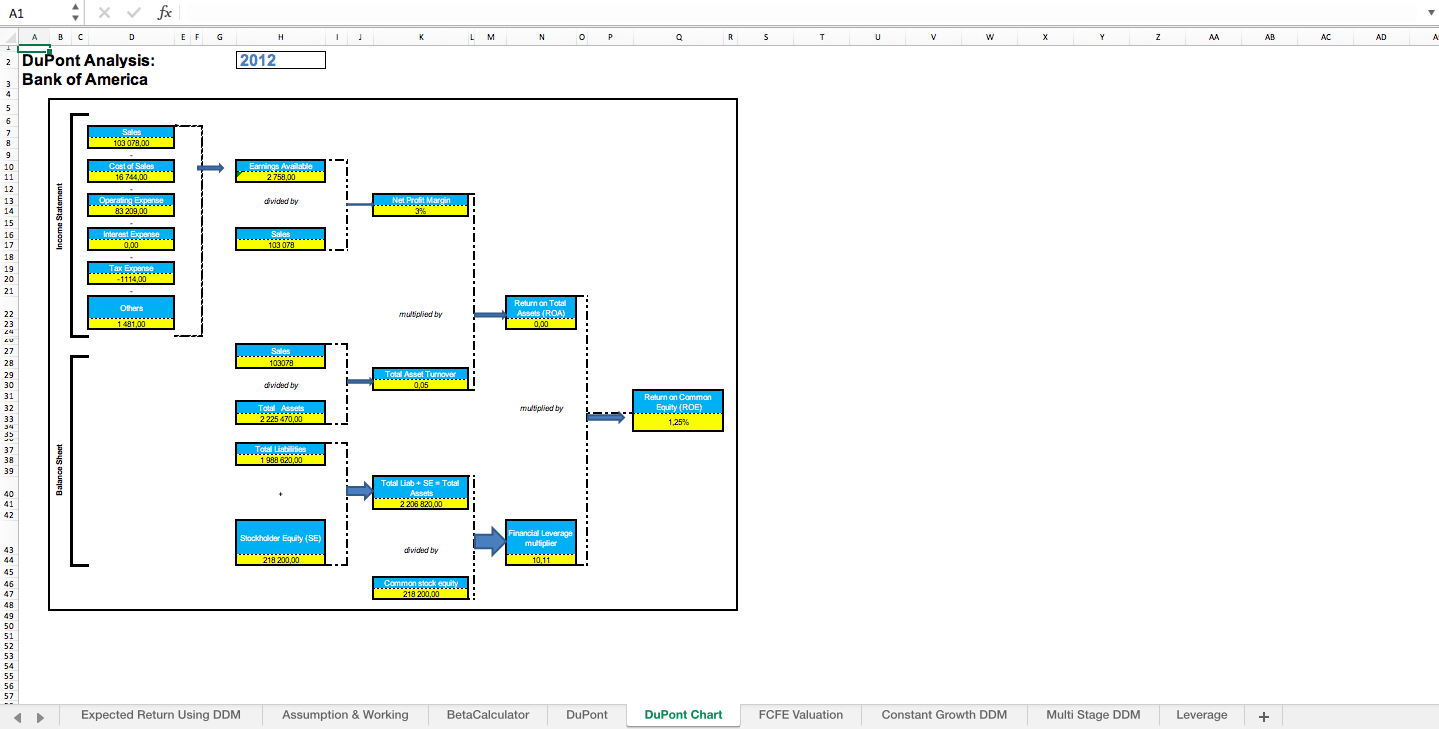Expand the formula bar with right-edge arrow
Viewport: 1439px width, 729px height.
pyautogui.click(x=1429, y=13)
